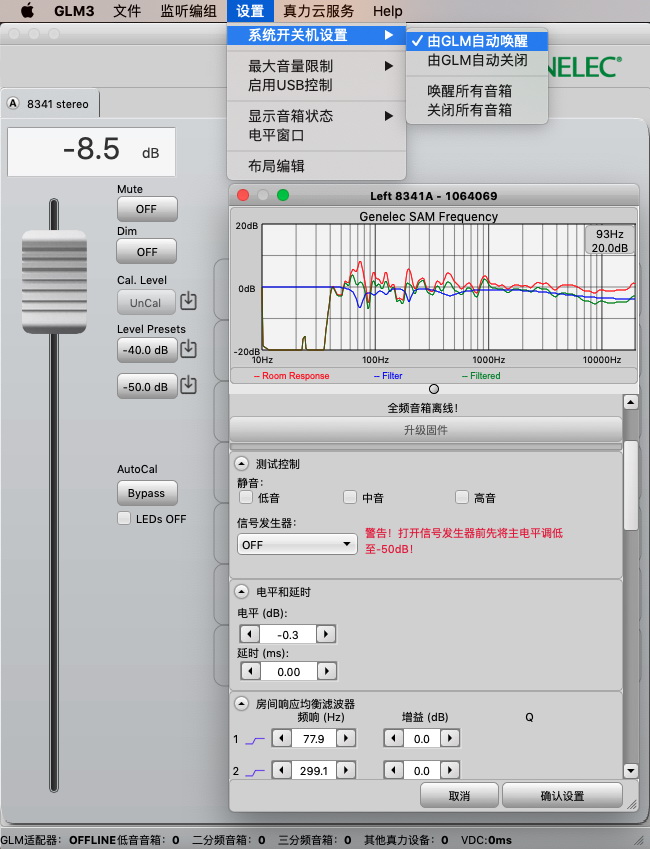Click filter 1 shelf type icon
The image size is (650, 849).
click(x=255, y=740)
